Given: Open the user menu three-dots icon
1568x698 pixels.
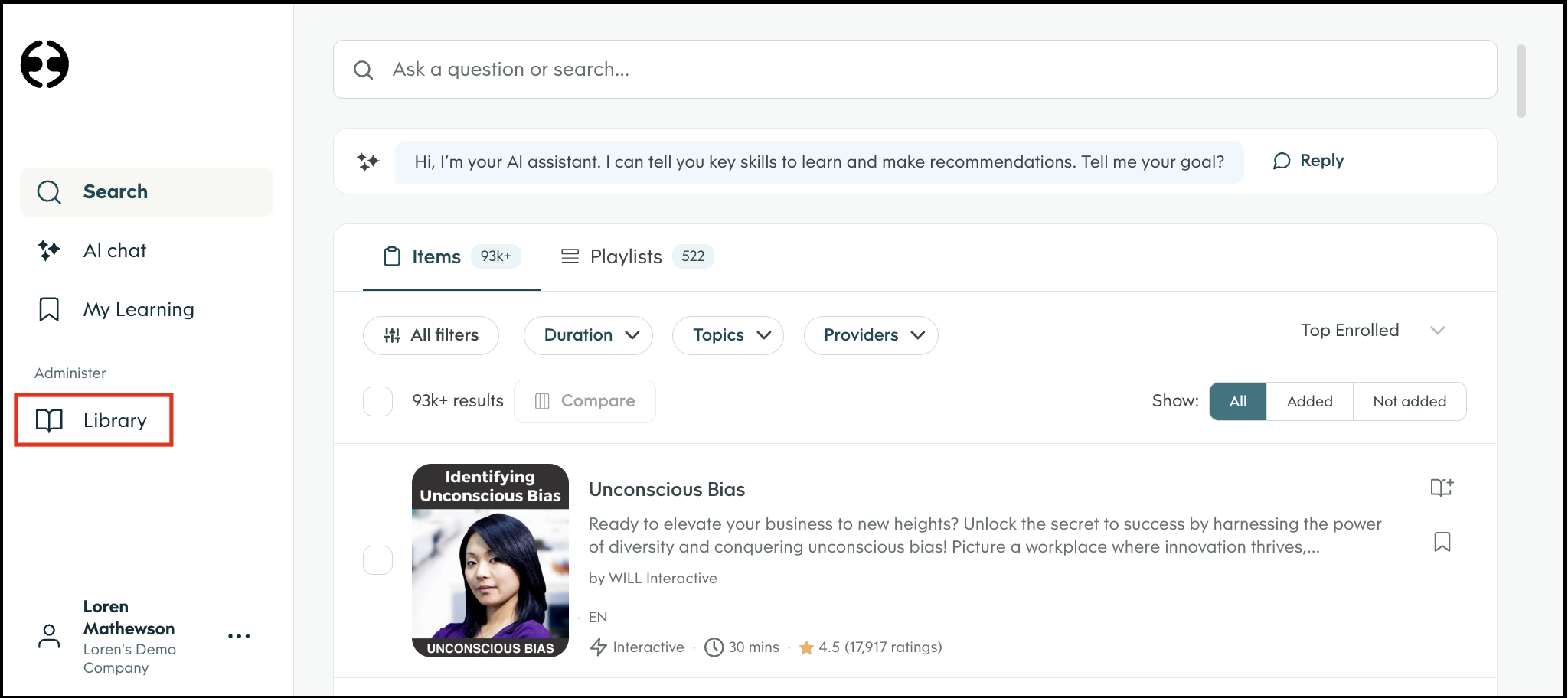Looking at the screenshot, I should (x=239, y=636).
